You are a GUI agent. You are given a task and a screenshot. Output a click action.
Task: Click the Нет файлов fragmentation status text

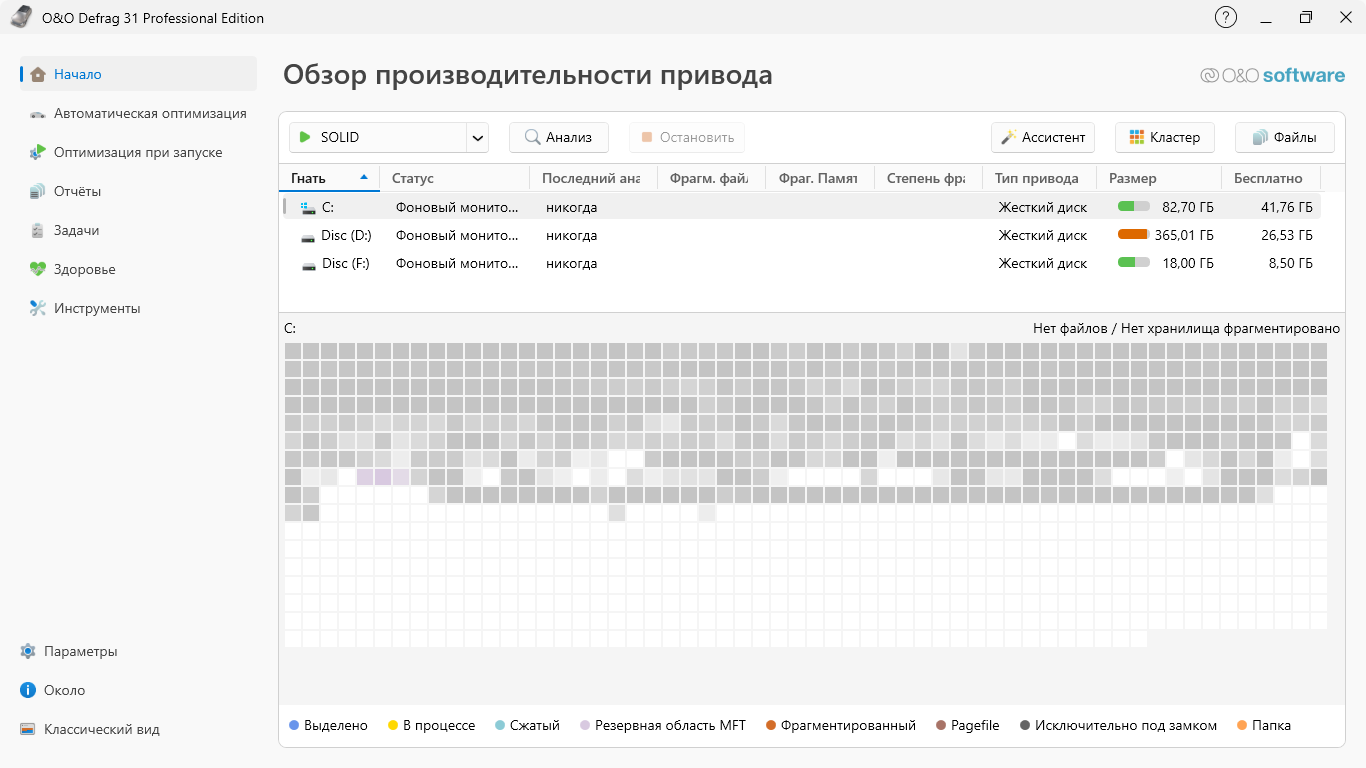click(1186, 328)
